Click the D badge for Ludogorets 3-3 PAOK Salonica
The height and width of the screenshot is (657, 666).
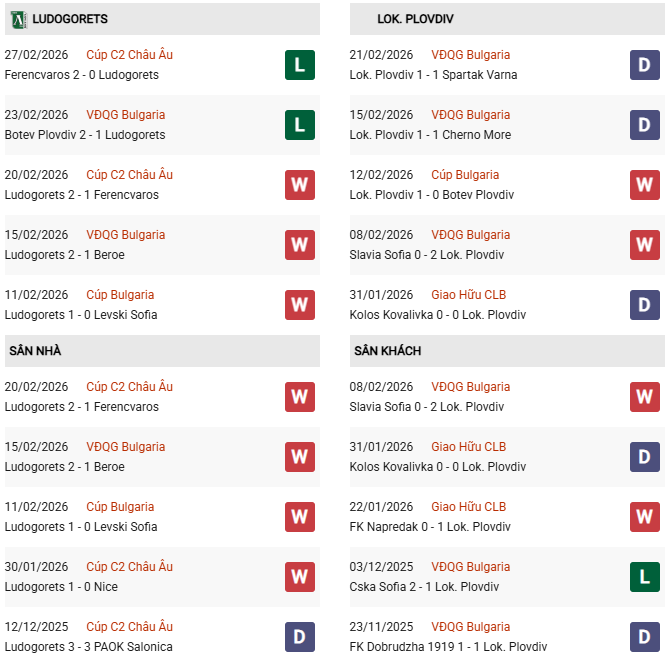pos(300,637)
